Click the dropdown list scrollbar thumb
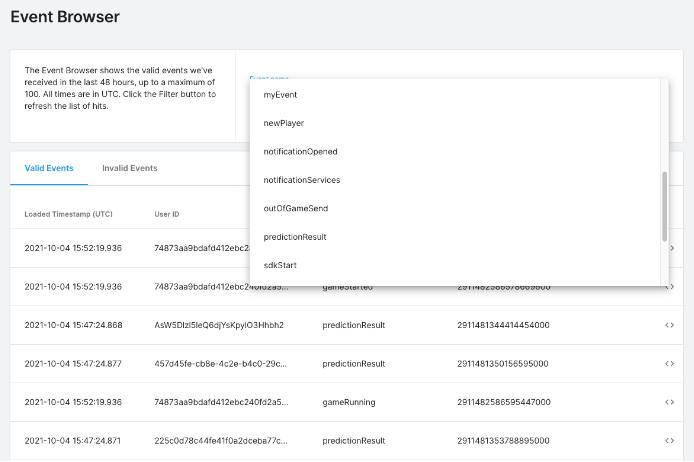694x462 pixels. pyautogui.click(x=664, y=205)
